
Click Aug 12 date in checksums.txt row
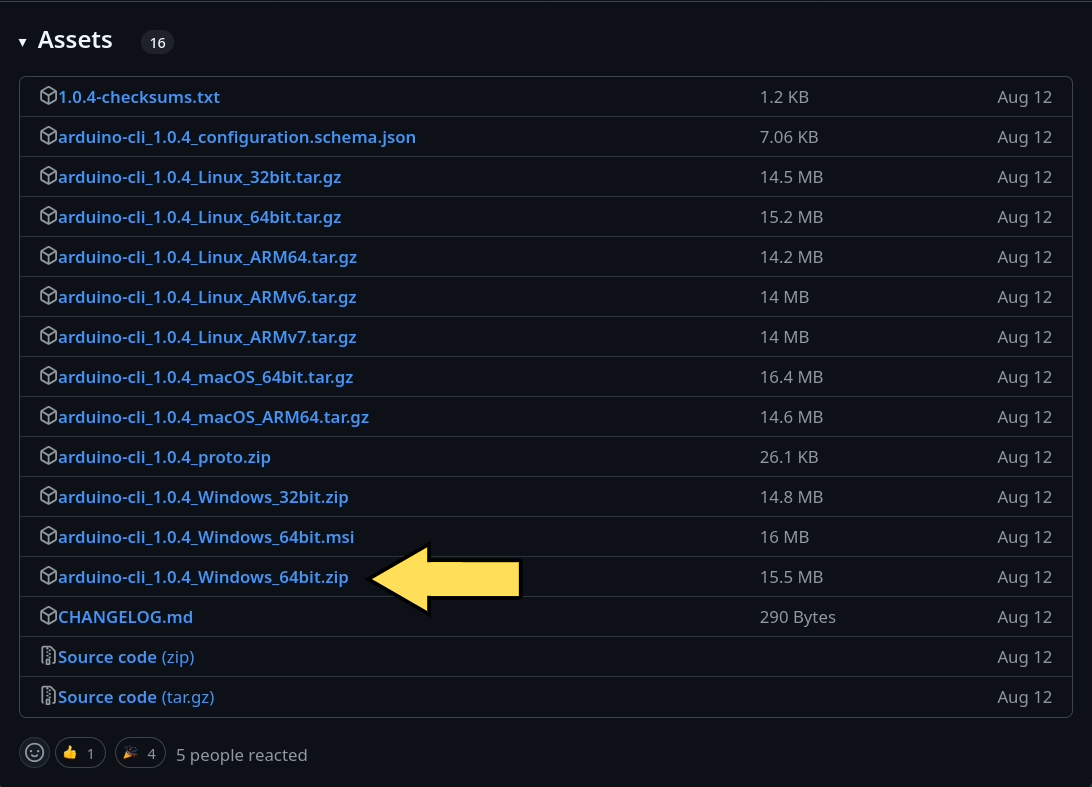[x=1024, y=97]
